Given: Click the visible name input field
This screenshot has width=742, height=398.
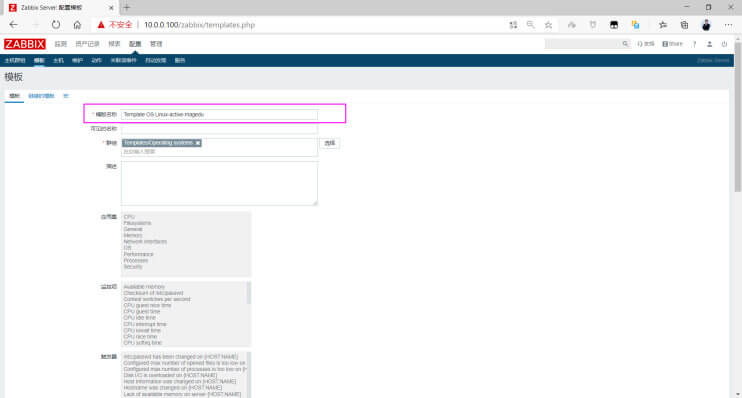Looking at the screenshot, I should [x=219, y=129].
